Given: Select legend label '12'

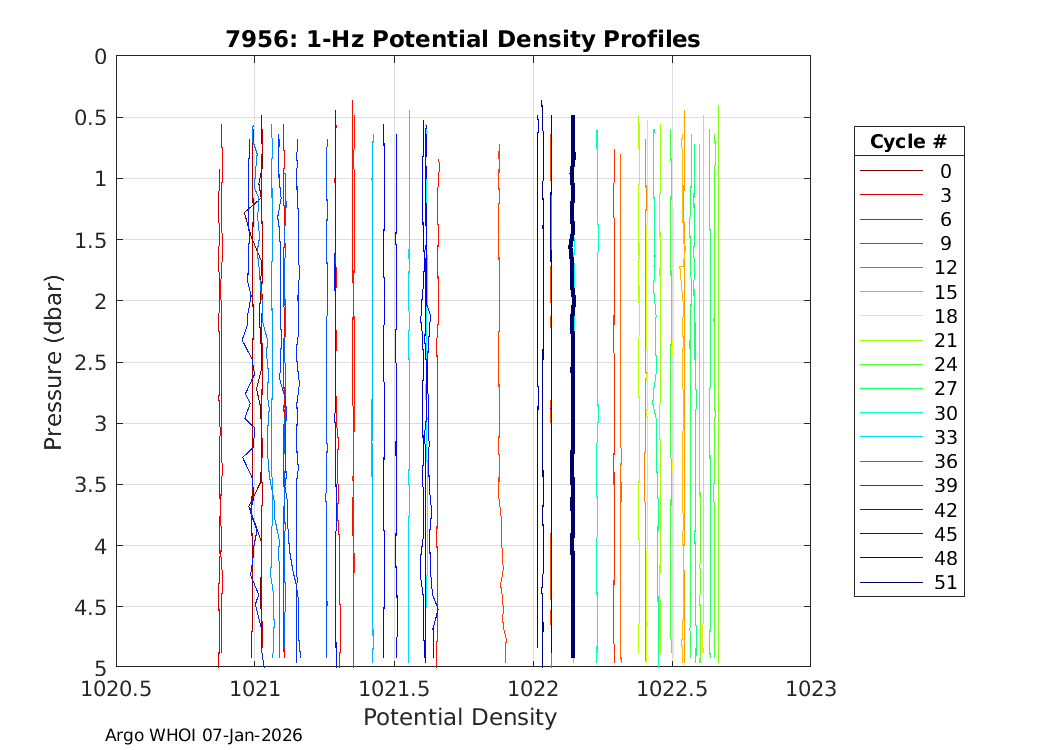Looking at the screenshot, I should coord(945,268).
